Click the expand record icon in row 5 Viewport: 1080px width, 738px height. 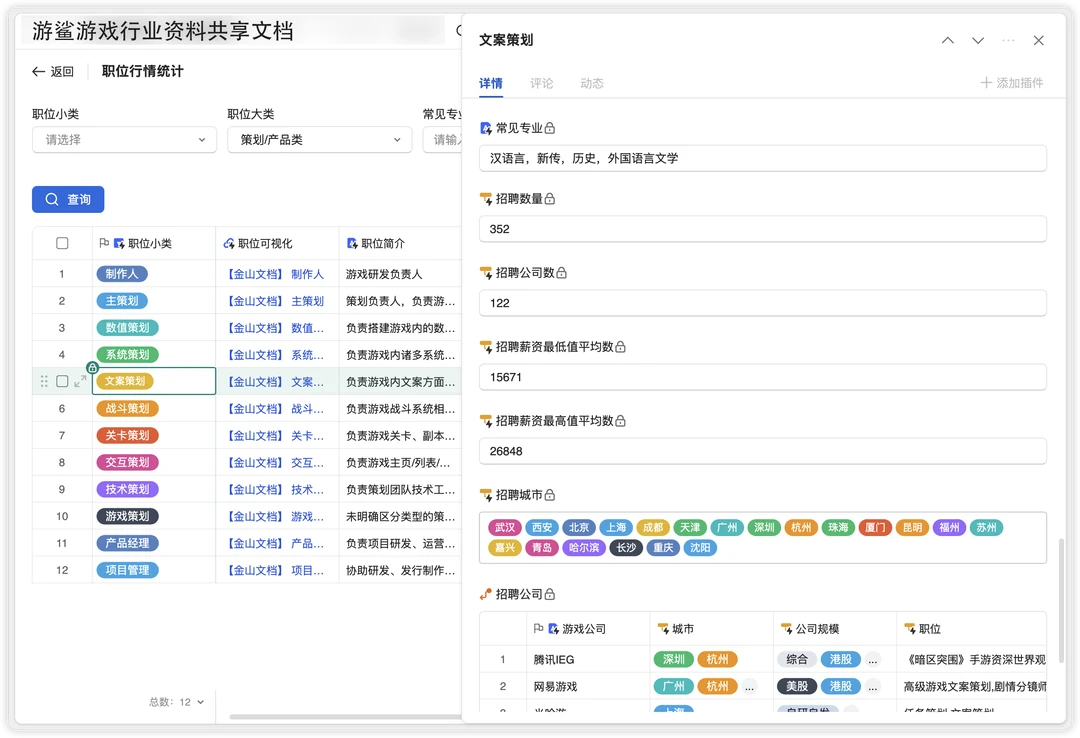[80, 381]
